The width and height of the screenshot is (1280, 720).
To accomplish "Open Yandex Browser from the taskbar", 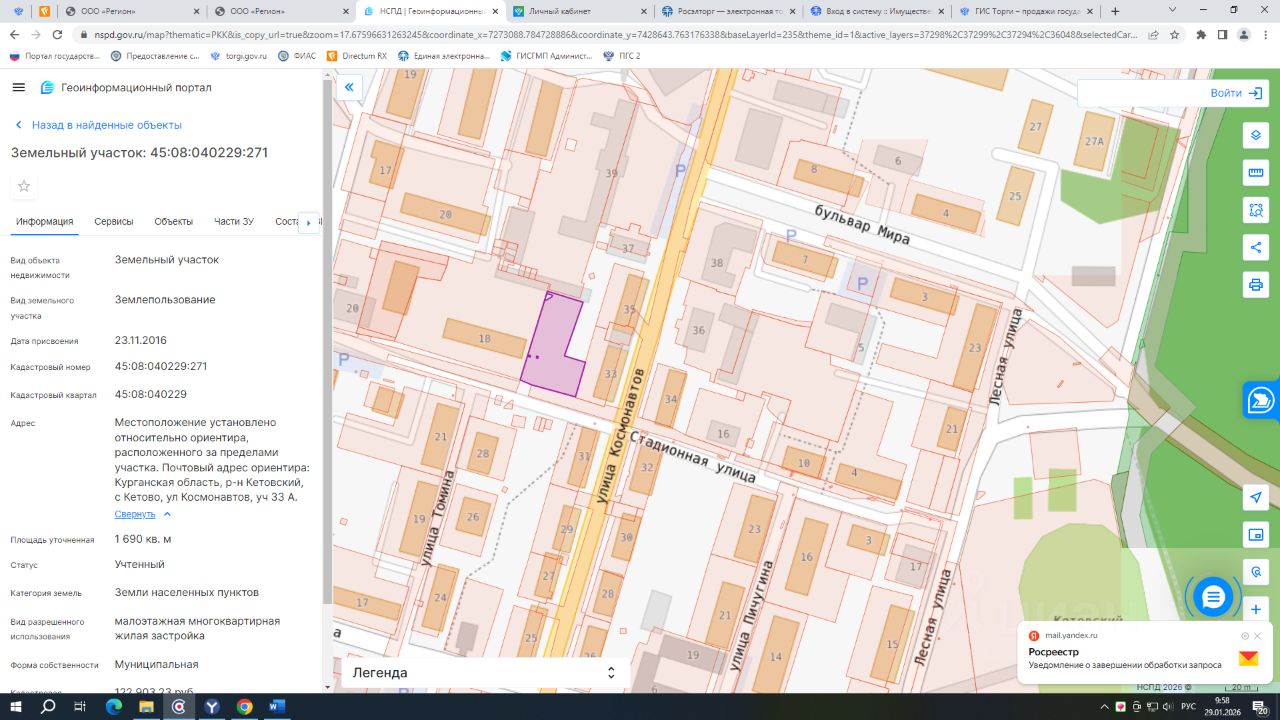I will (212, 707).
